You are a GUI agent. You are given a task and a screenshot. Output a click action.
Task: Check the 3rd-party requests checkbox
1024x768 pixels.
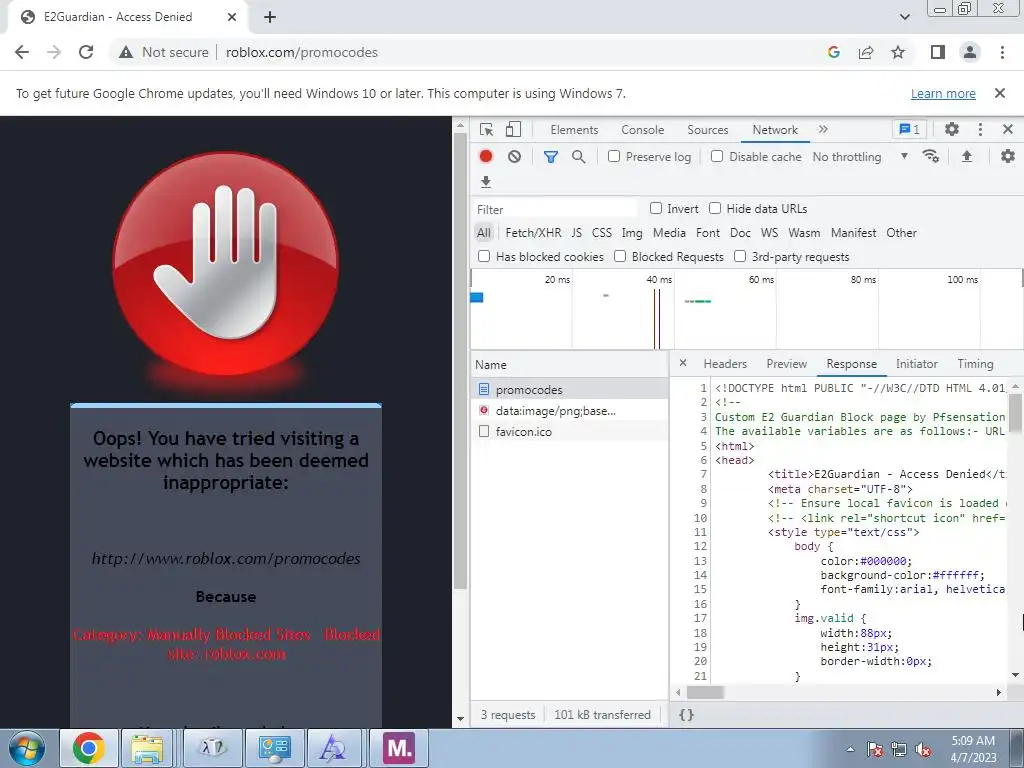coord(740,257)
